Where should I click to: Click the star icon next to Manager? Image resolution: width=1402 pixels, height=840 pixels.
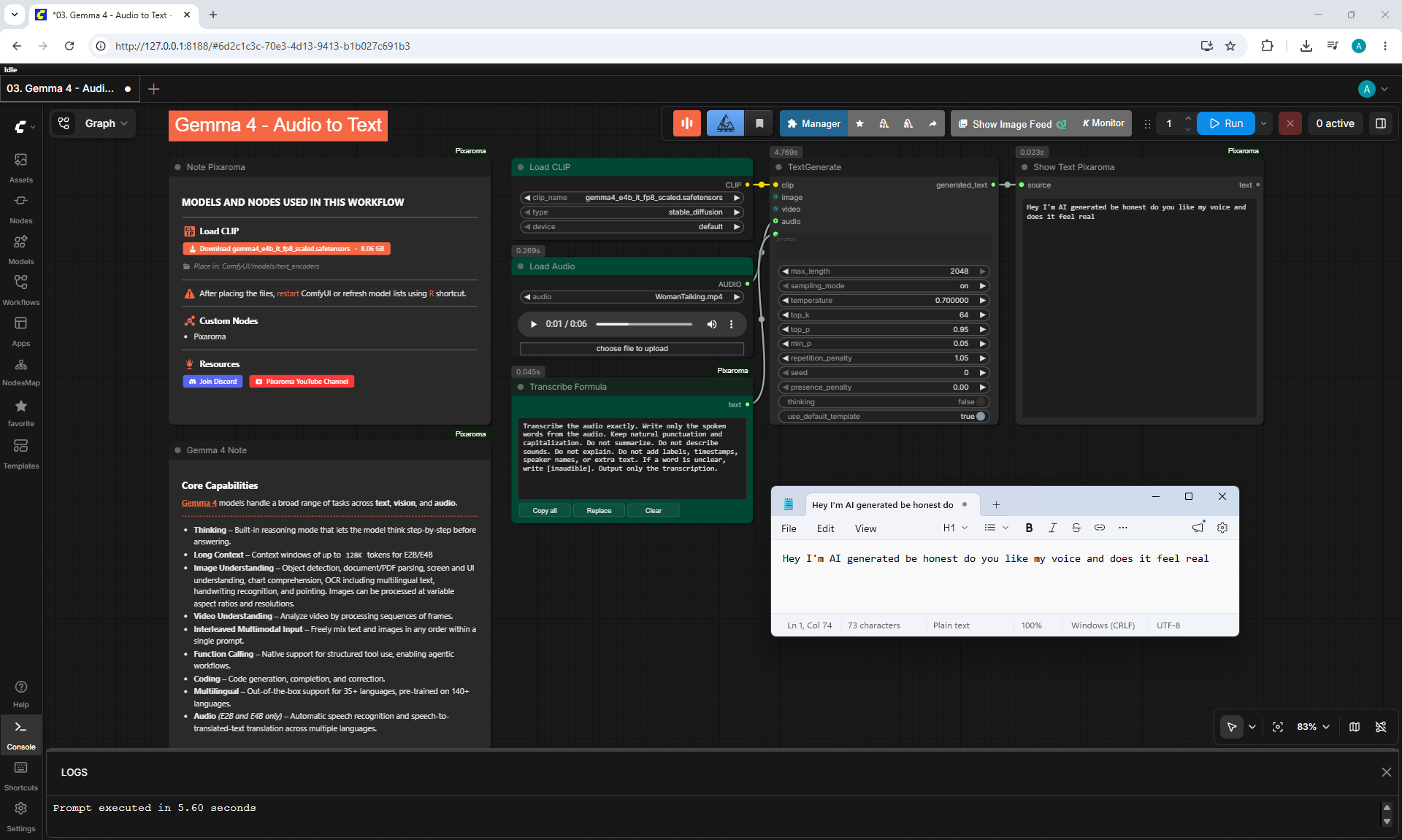[859, 123]
